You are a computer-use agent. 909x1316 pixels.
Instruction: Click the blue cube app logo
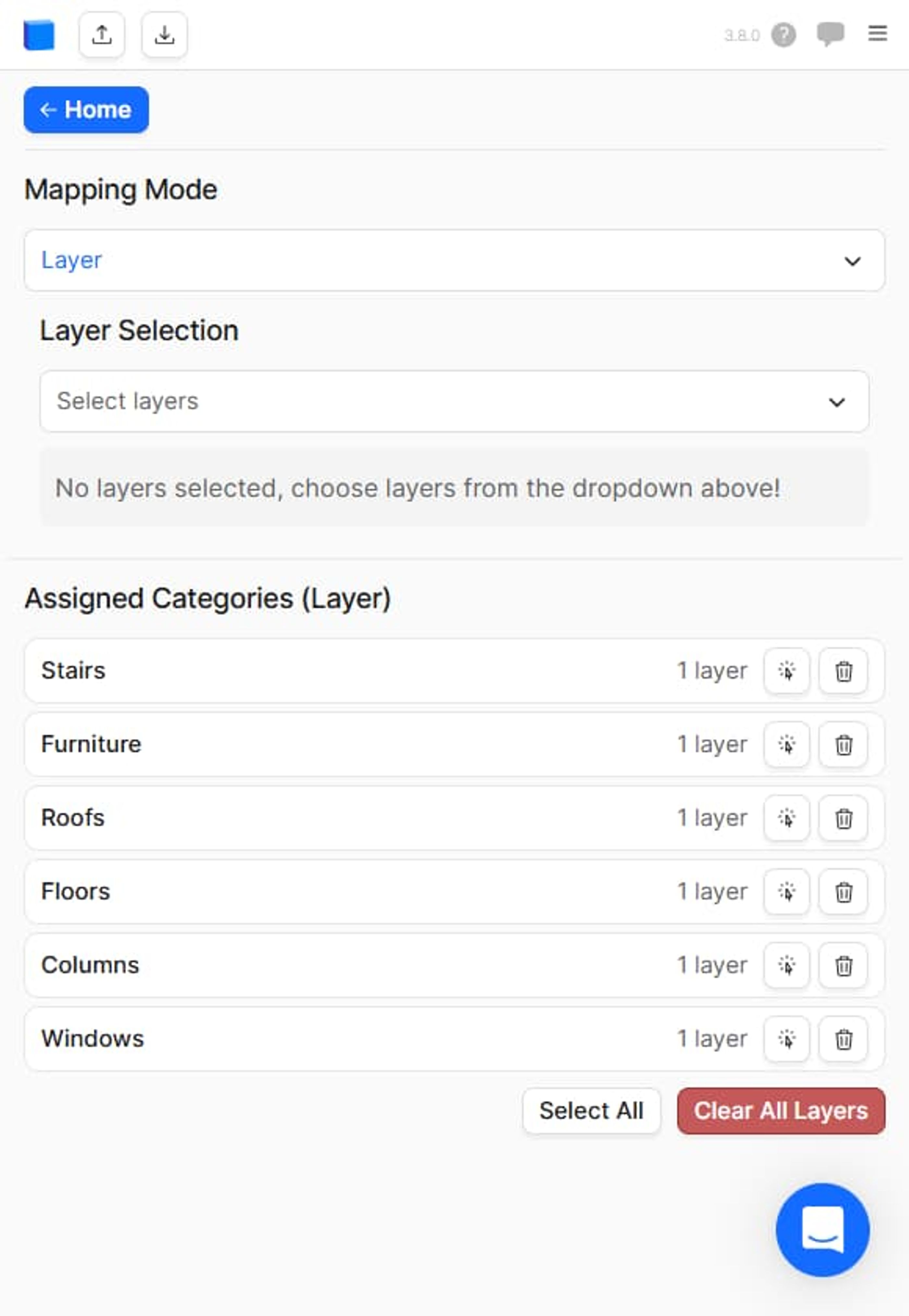[39, 35]
